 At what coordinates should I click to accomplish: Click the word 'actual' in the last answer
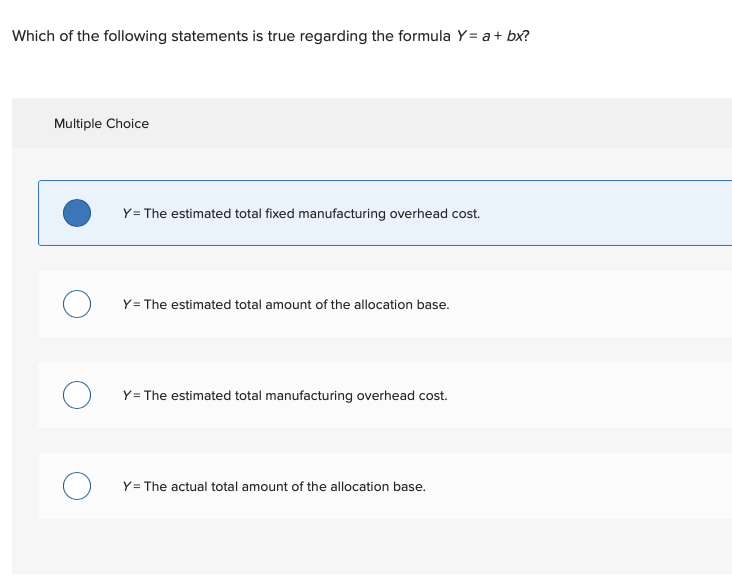(x=191, y=487)
